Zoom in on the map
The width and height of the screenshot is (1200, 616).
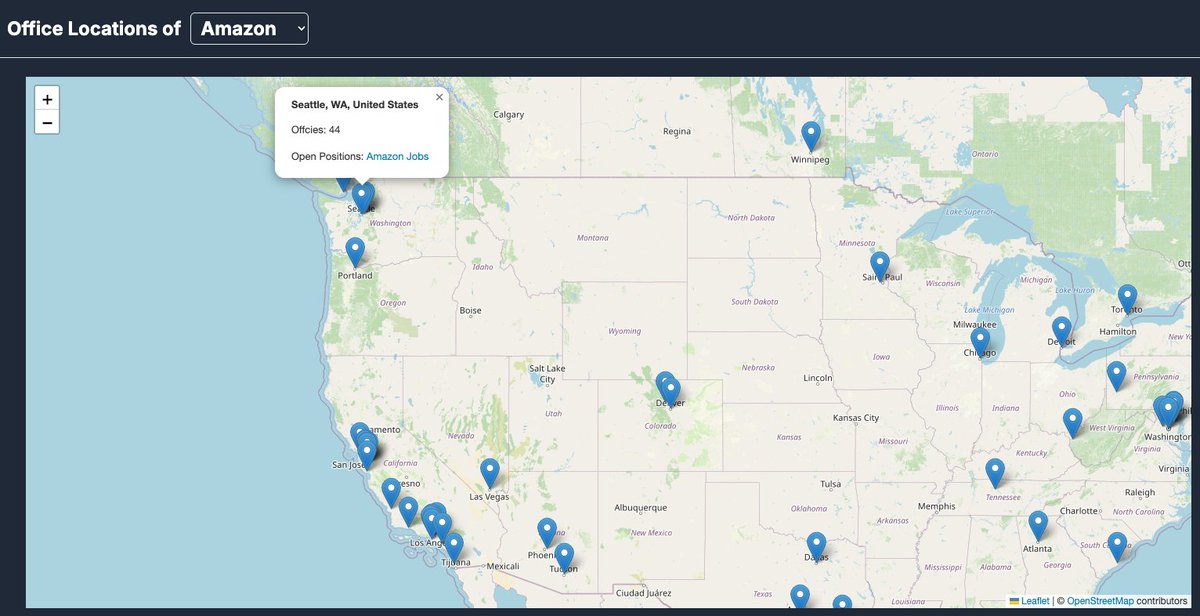[47, 99]
